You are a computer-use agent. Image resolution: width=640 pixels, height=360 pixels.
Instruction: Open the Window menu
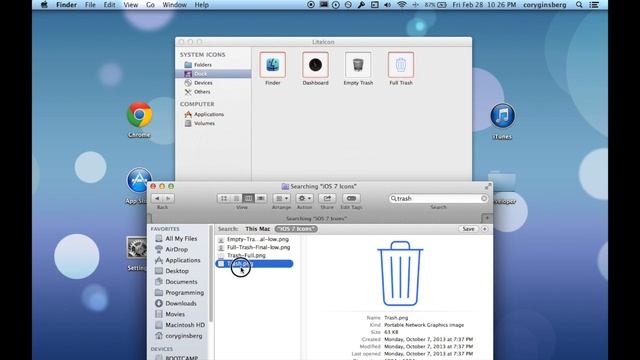point(174,5)
